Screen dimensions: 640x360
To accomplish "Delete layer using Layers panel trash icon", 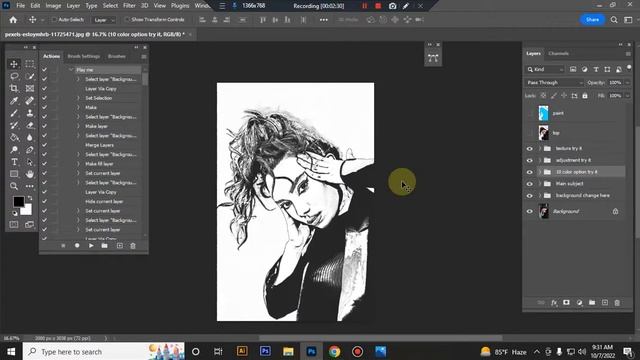I will coord(617,302).
